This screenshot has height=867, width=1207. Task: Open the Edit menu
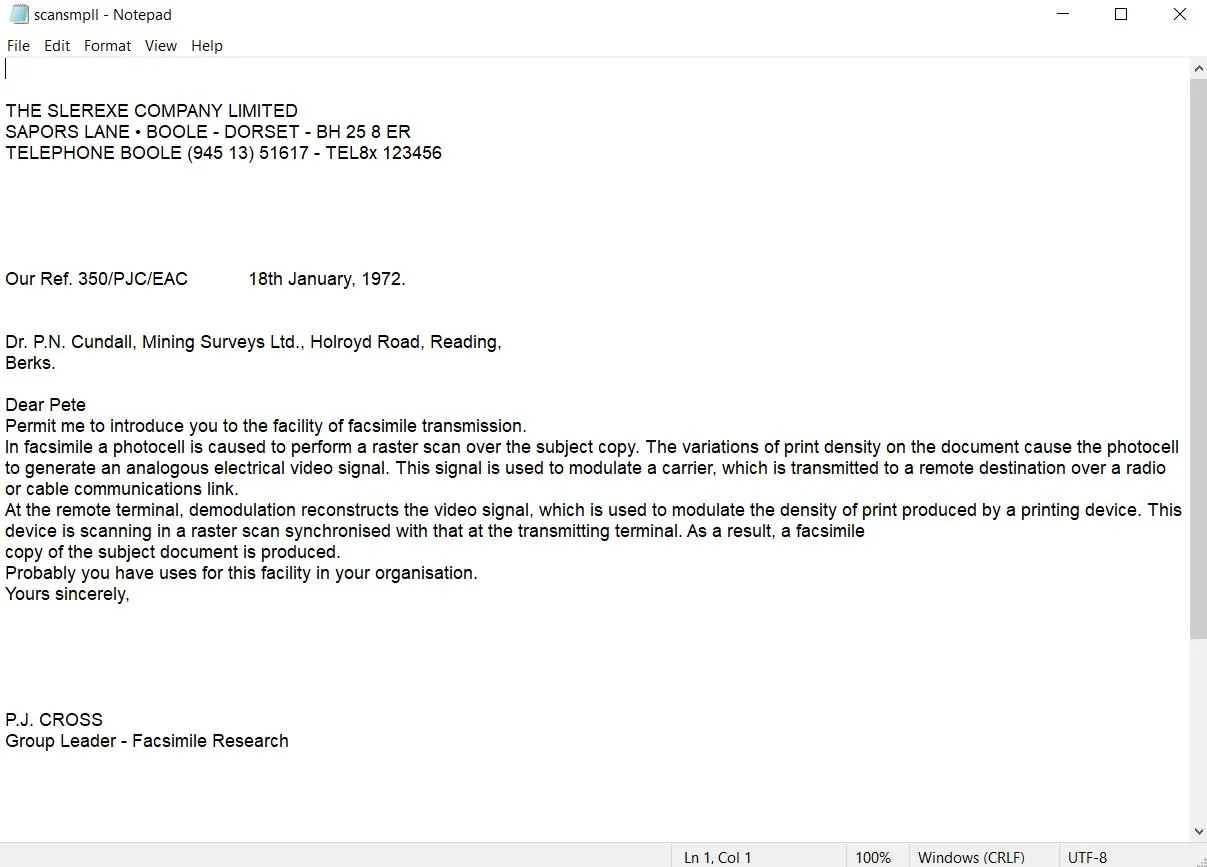click(x=57, y=46)
